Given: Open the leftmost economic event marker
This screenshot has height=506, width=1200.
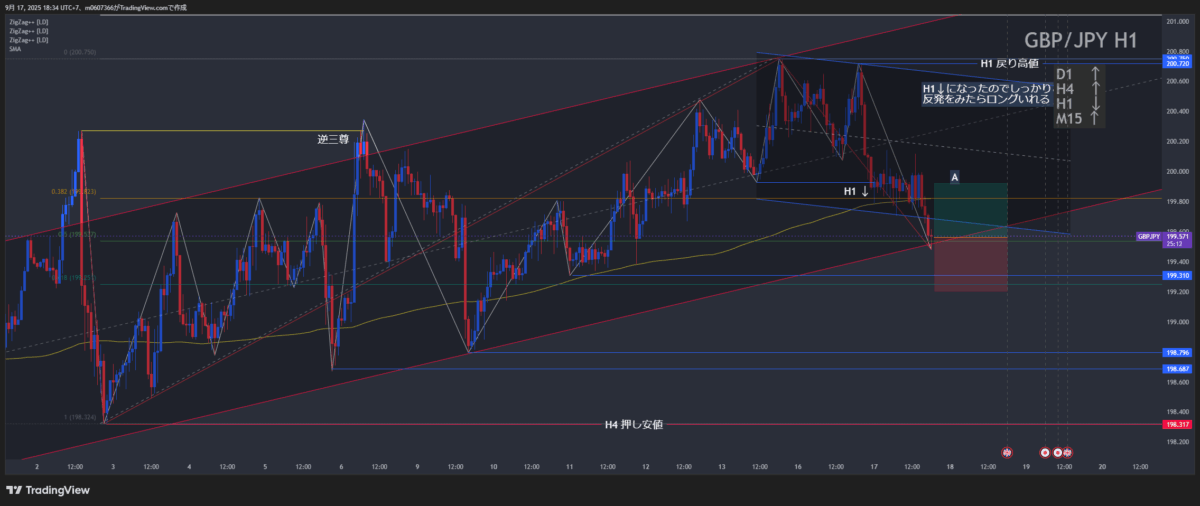Looking at the screenshot, I should pos(1007,452).
